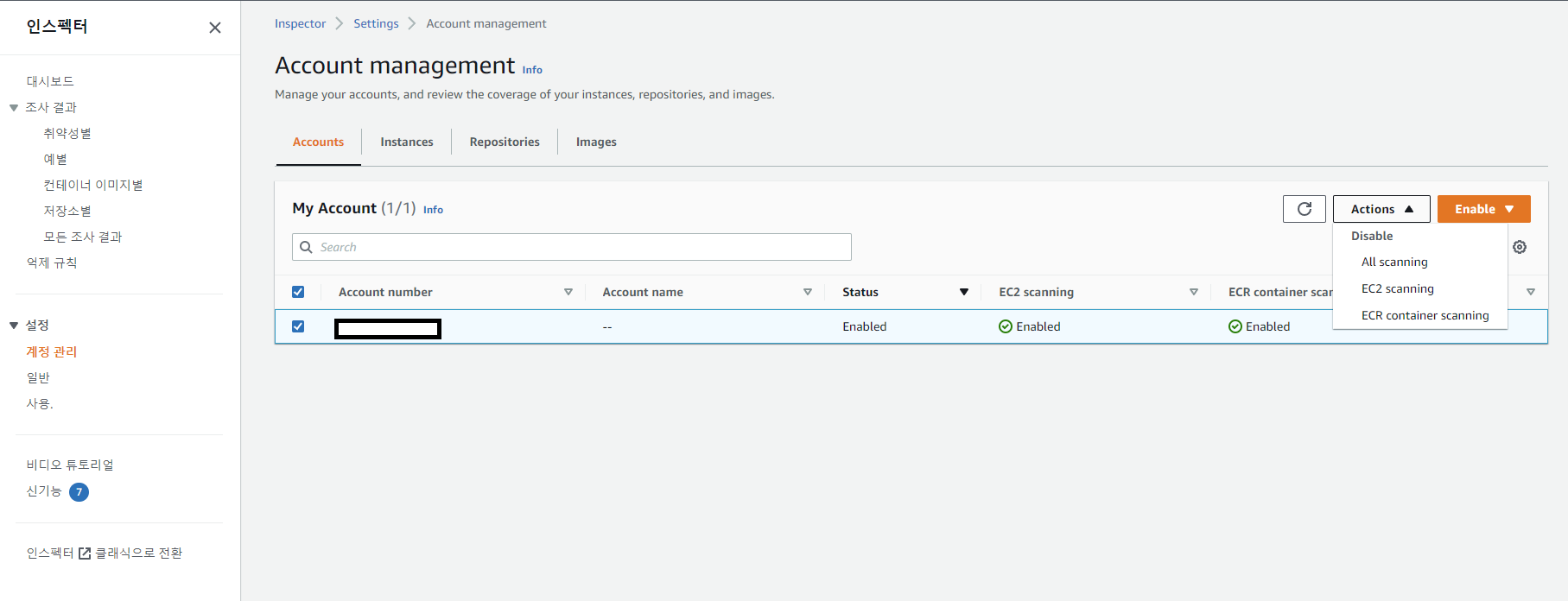Toggle the select-all header checkbox
1568x601 pixels.
click(298, 292)
